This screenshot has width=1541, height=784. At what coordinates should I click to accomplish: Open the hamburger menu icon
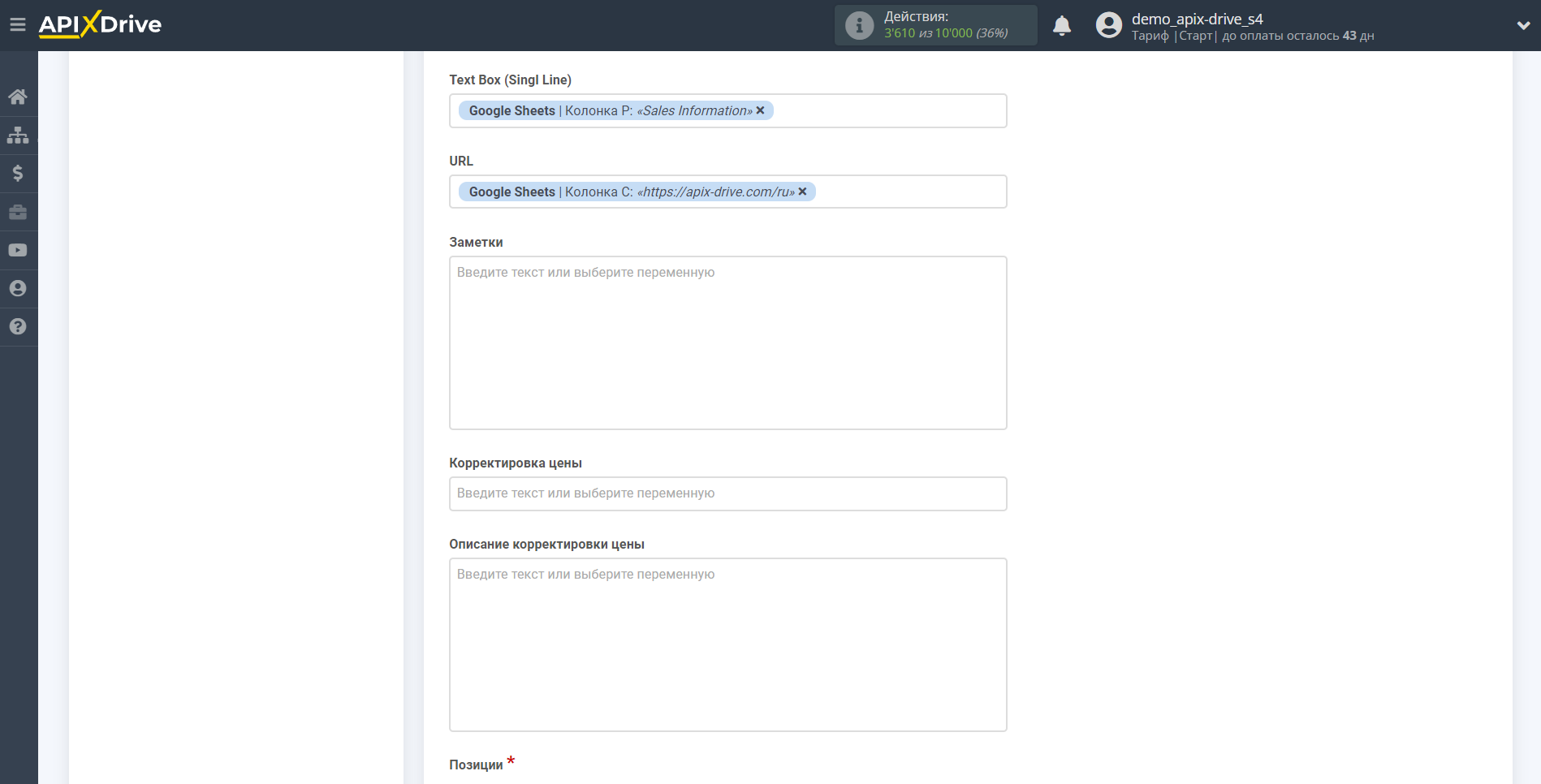click(x=18, y=25)
